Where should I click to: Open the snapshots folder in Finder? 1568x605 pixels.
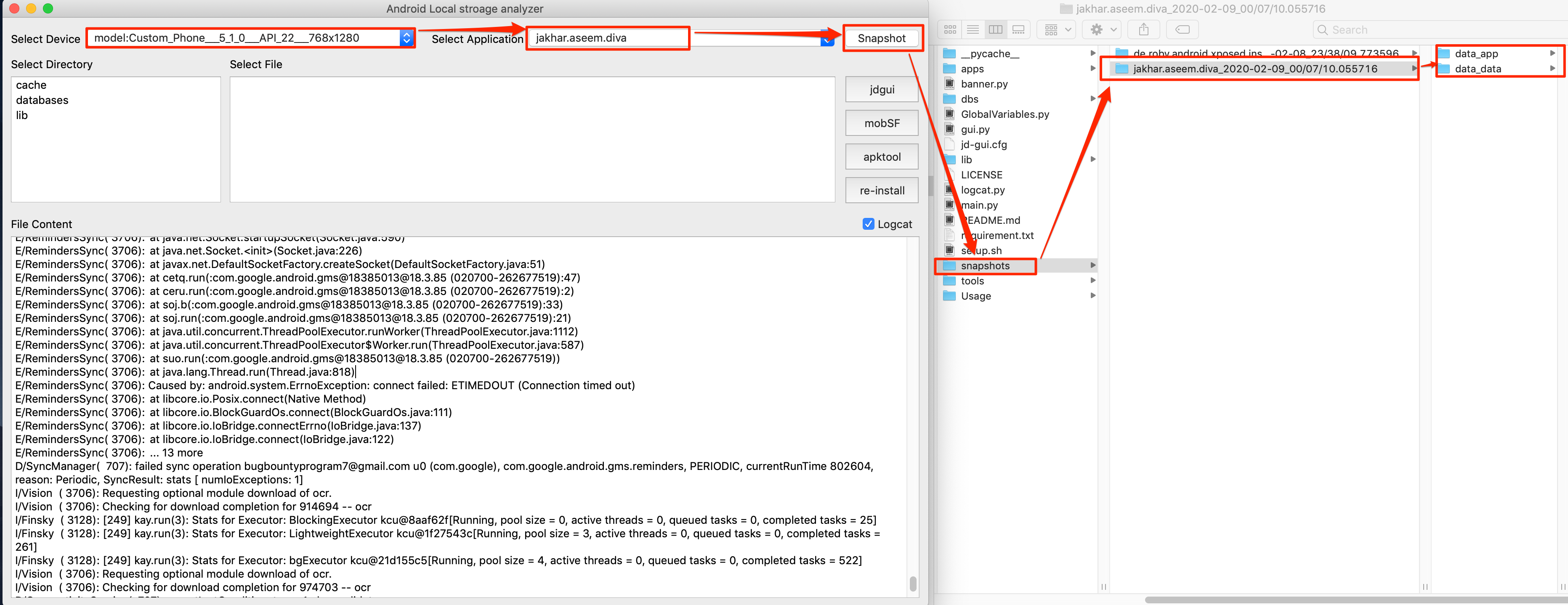985,266
